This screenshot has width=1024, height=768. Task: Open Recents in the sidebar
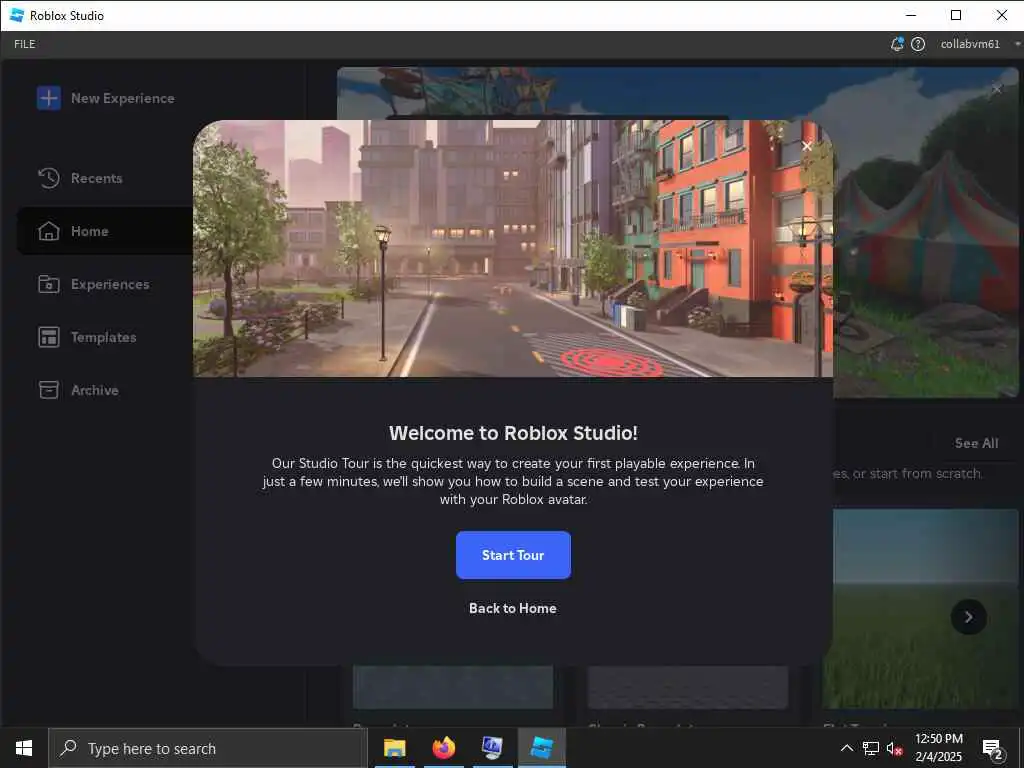pyautogui.click(x=97, y=178)
